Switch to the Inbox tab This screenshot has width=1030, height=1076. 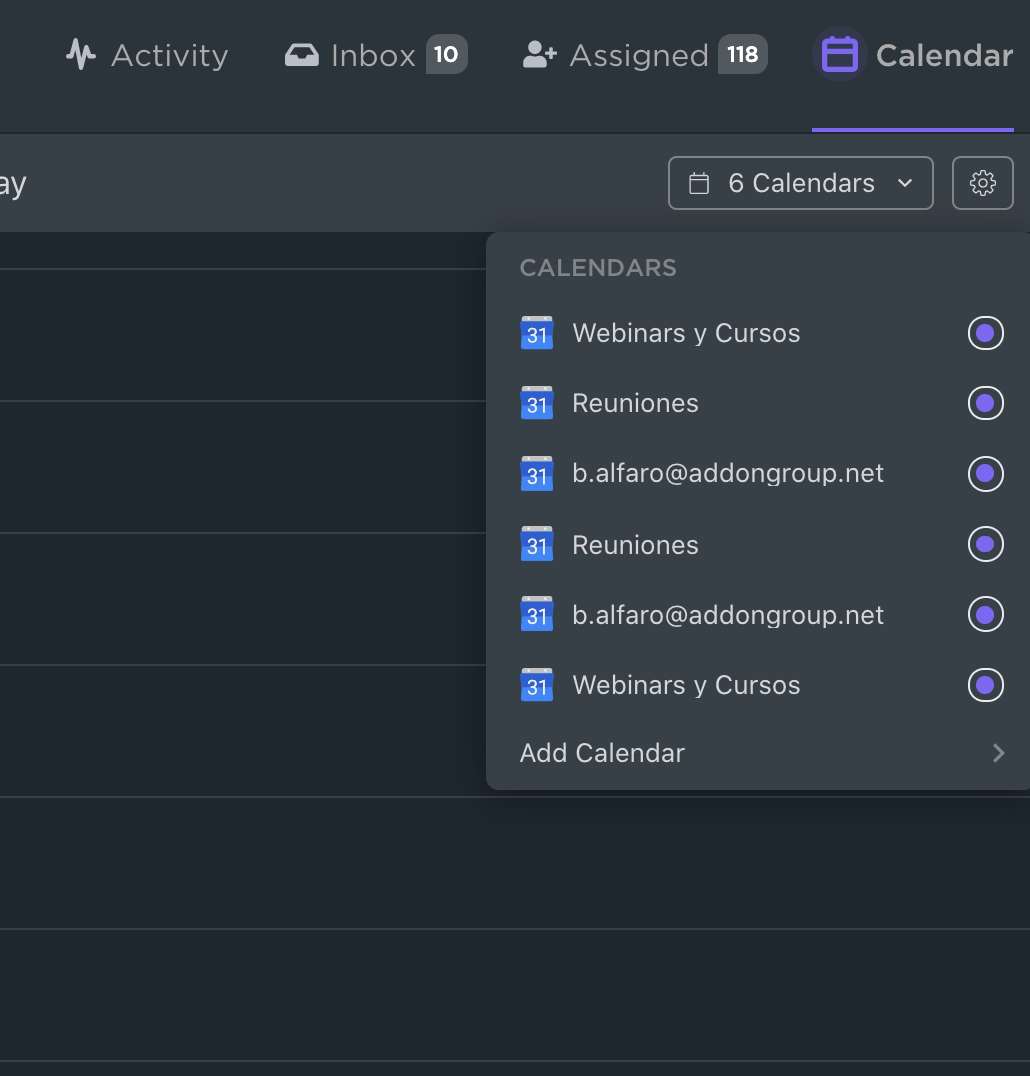click(376, 55)
